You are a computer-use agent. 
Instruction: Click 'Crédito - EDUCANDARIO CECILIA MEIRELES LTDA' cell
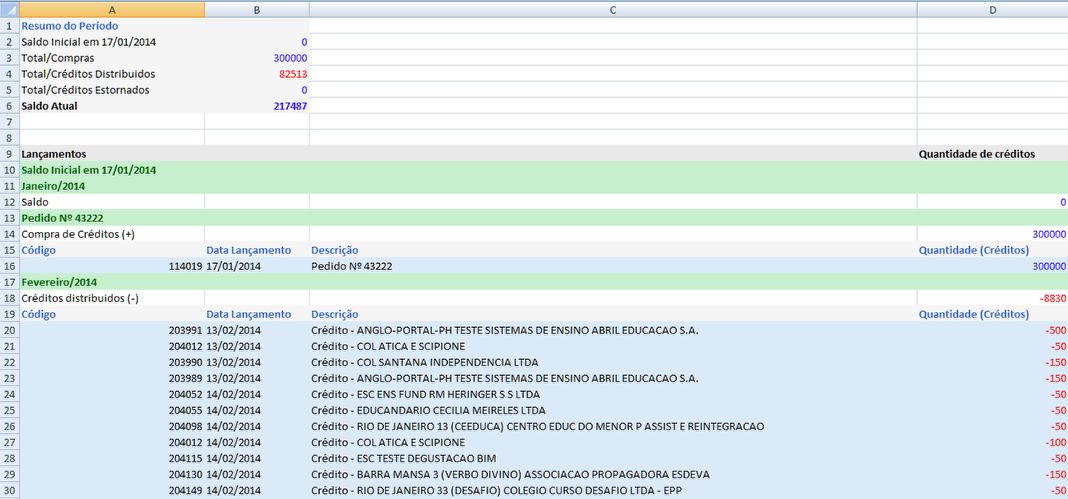pos(428,410)
